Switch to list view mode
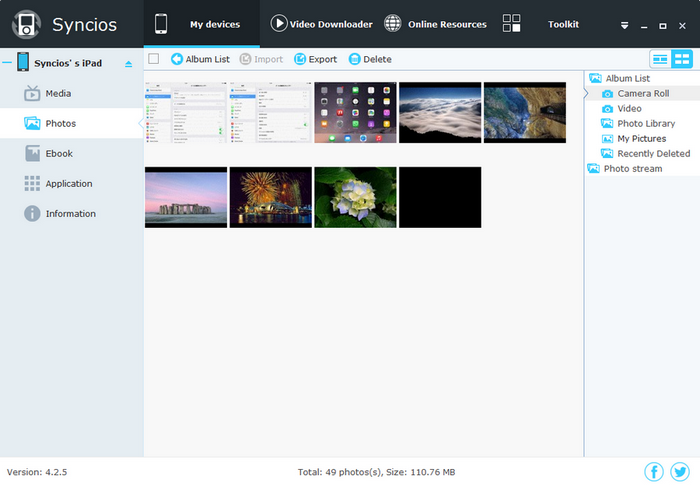This screenshot has width=700, height=487. pos(660,59)
